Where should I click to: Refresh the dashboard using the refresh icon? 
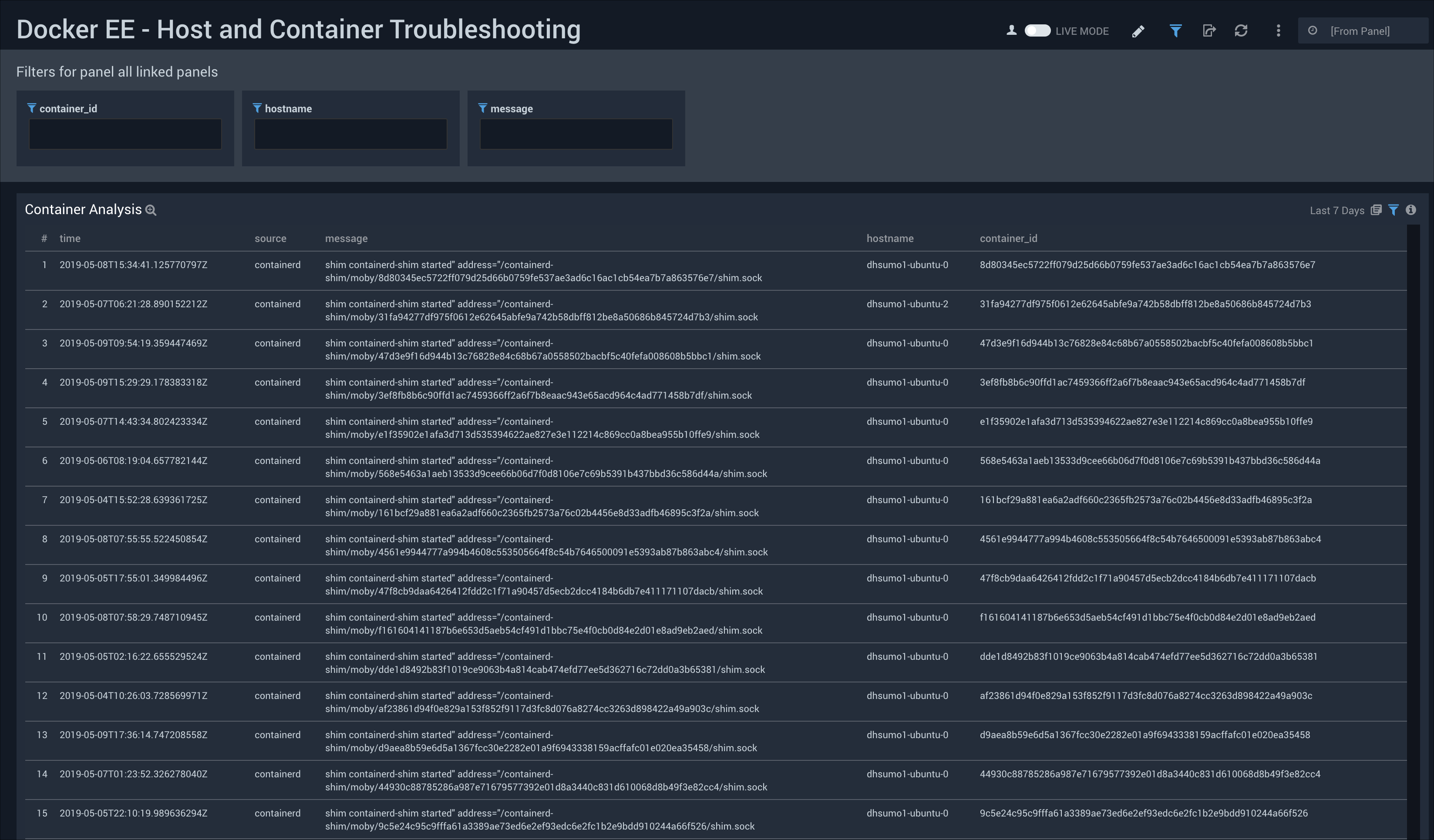click(x=1242, y=31)
